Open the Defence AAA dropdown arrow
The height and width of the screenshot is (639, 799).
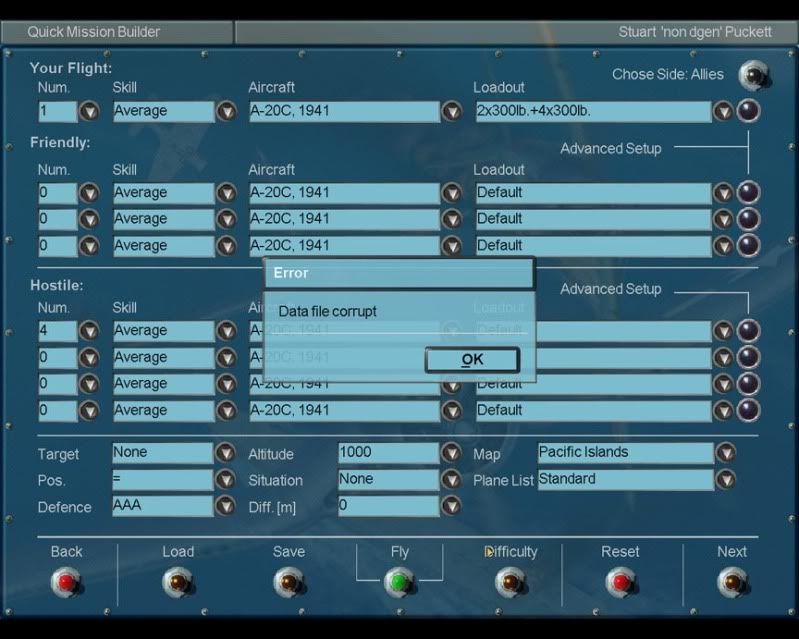225,505
